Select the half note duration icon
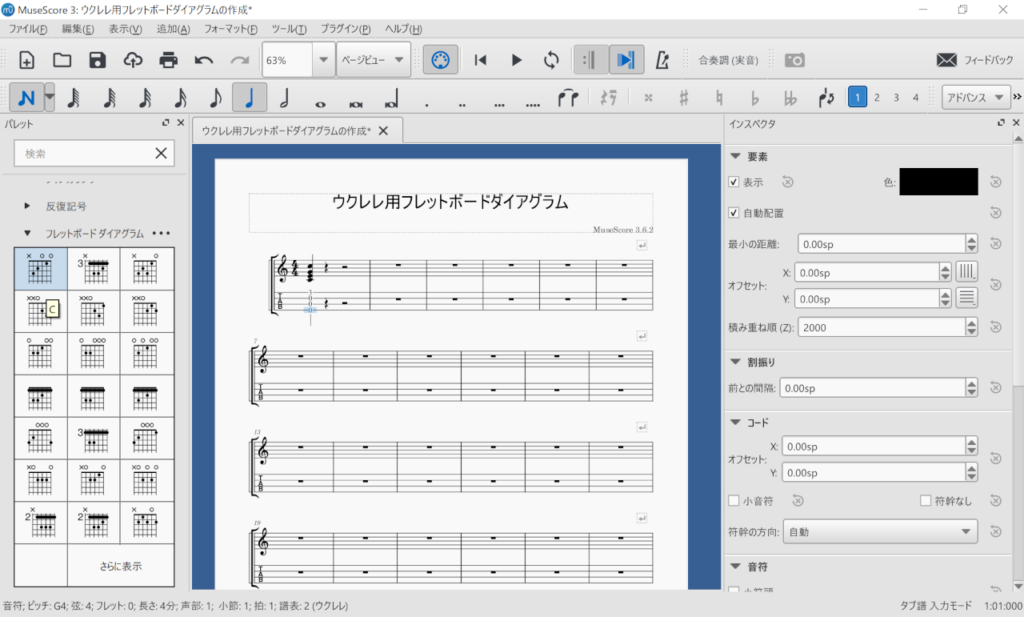1024x617 pixels. 285,97
